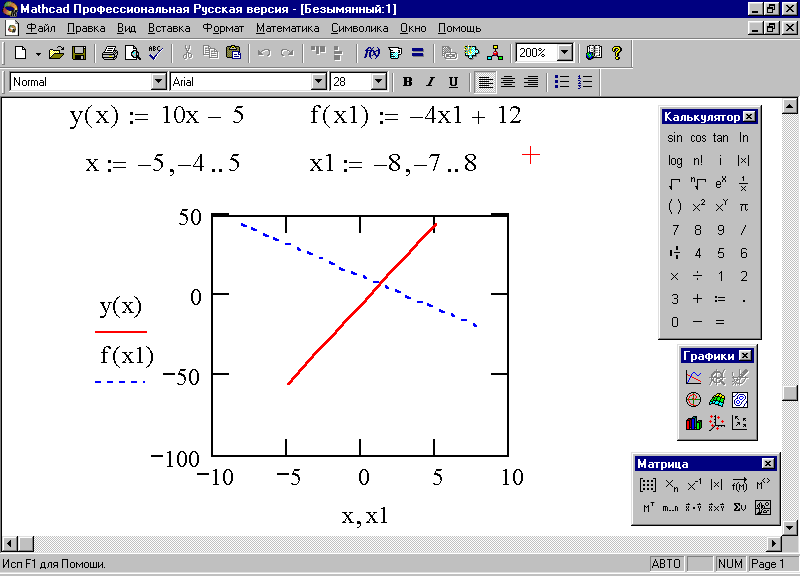The image size is (800, 576).
Task: Open the Файл menu
Action: coord(41,28)
